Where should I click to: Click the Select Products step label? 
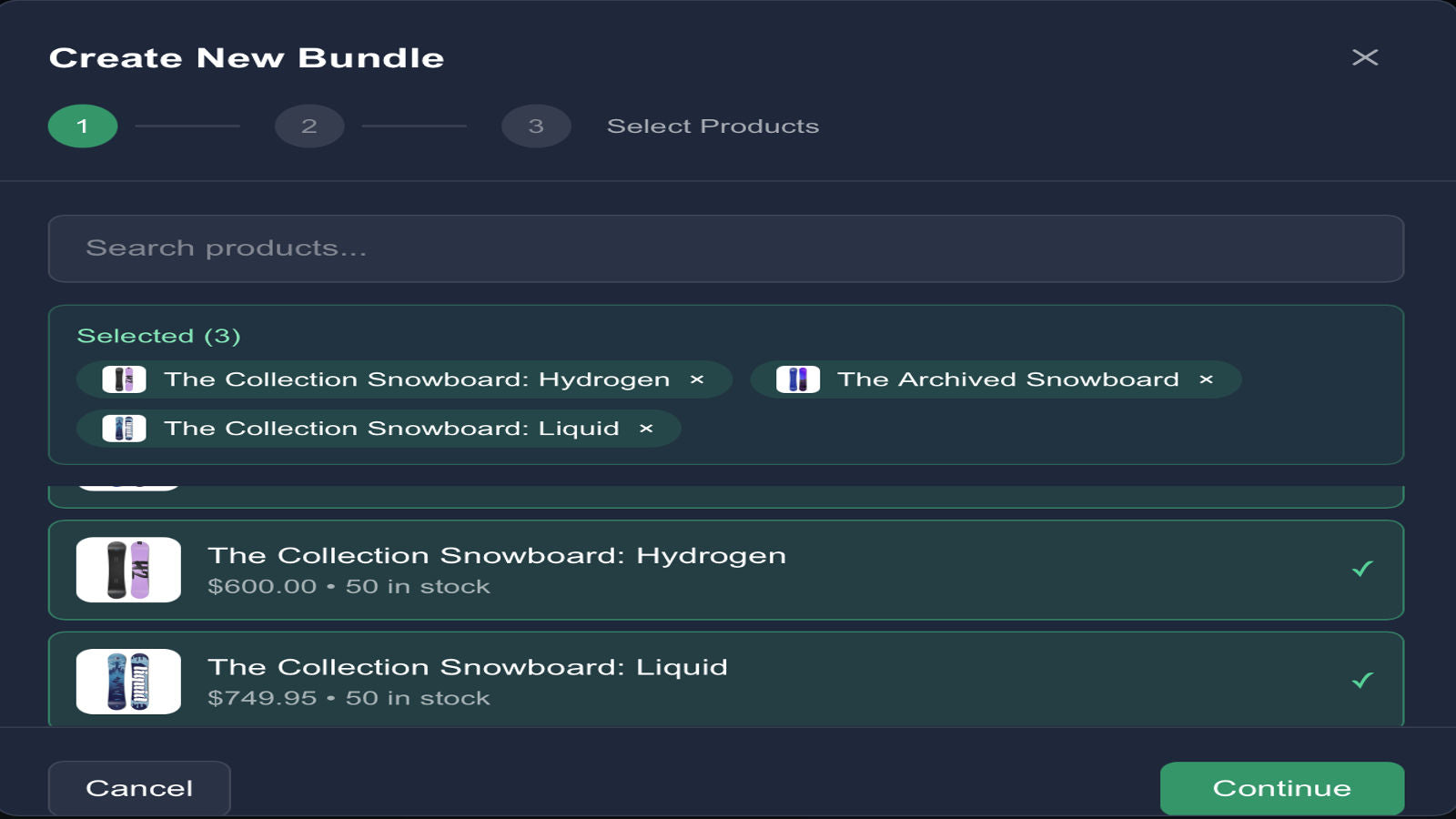point(714,126)
